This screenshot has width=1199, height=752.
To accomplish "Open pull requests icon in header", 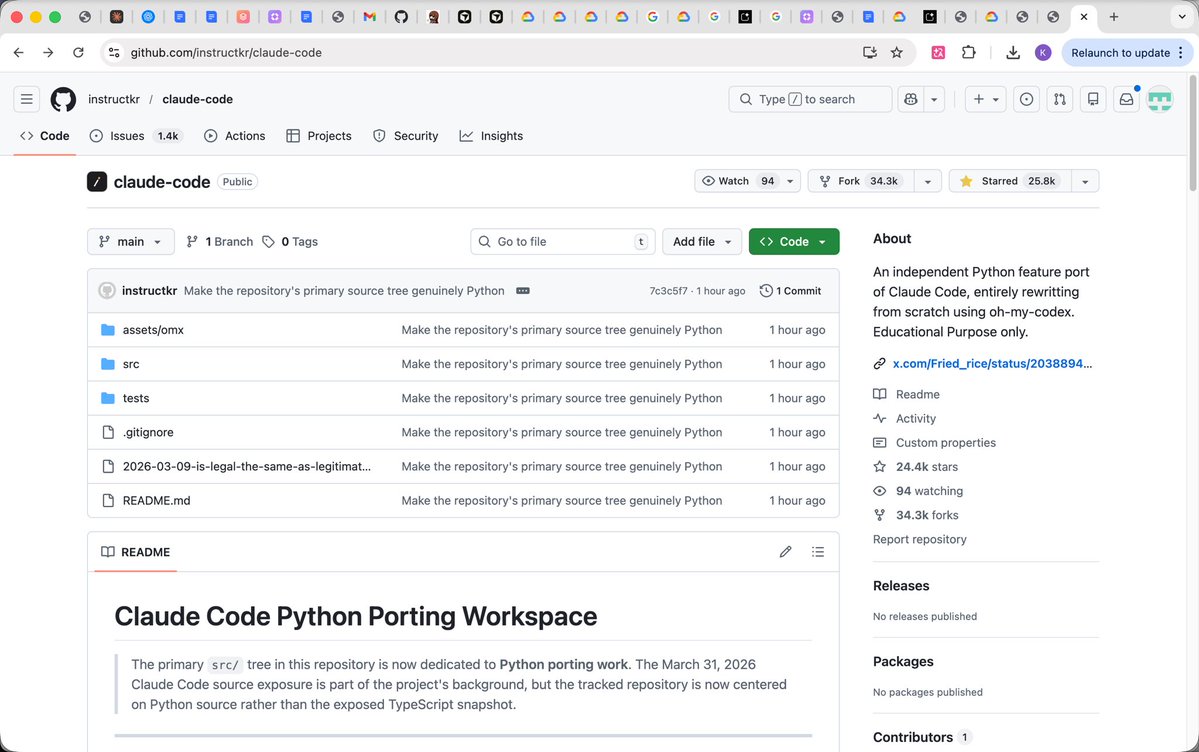I will 1060,99.
